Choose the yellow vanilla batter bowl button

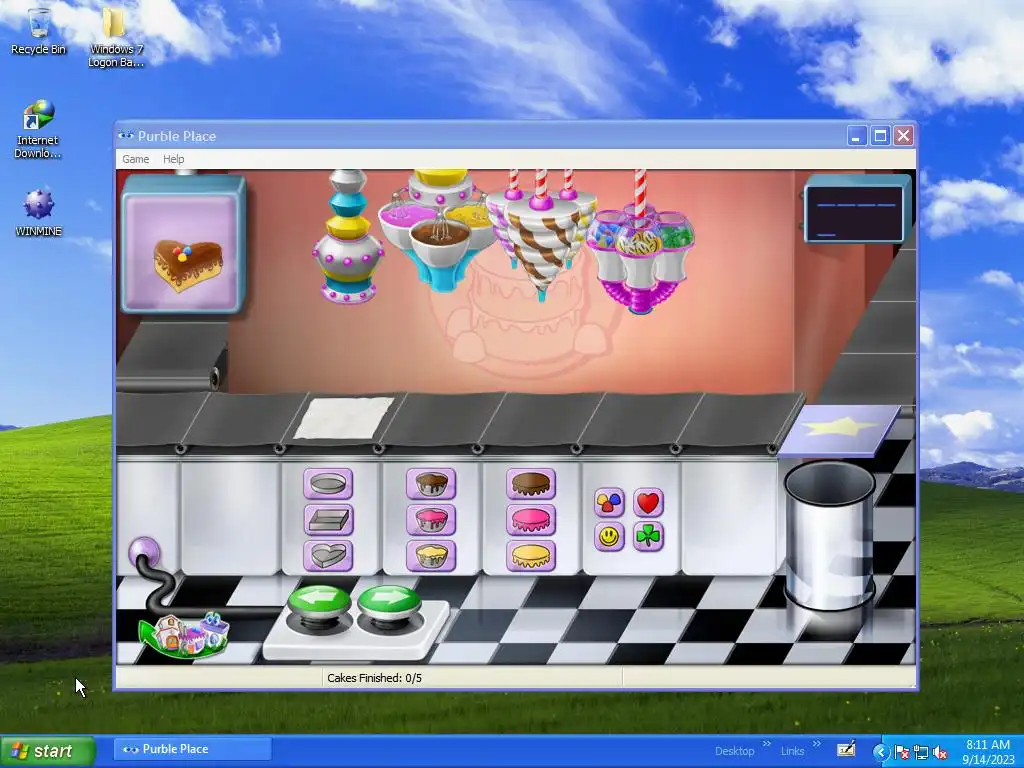point(431,556)
